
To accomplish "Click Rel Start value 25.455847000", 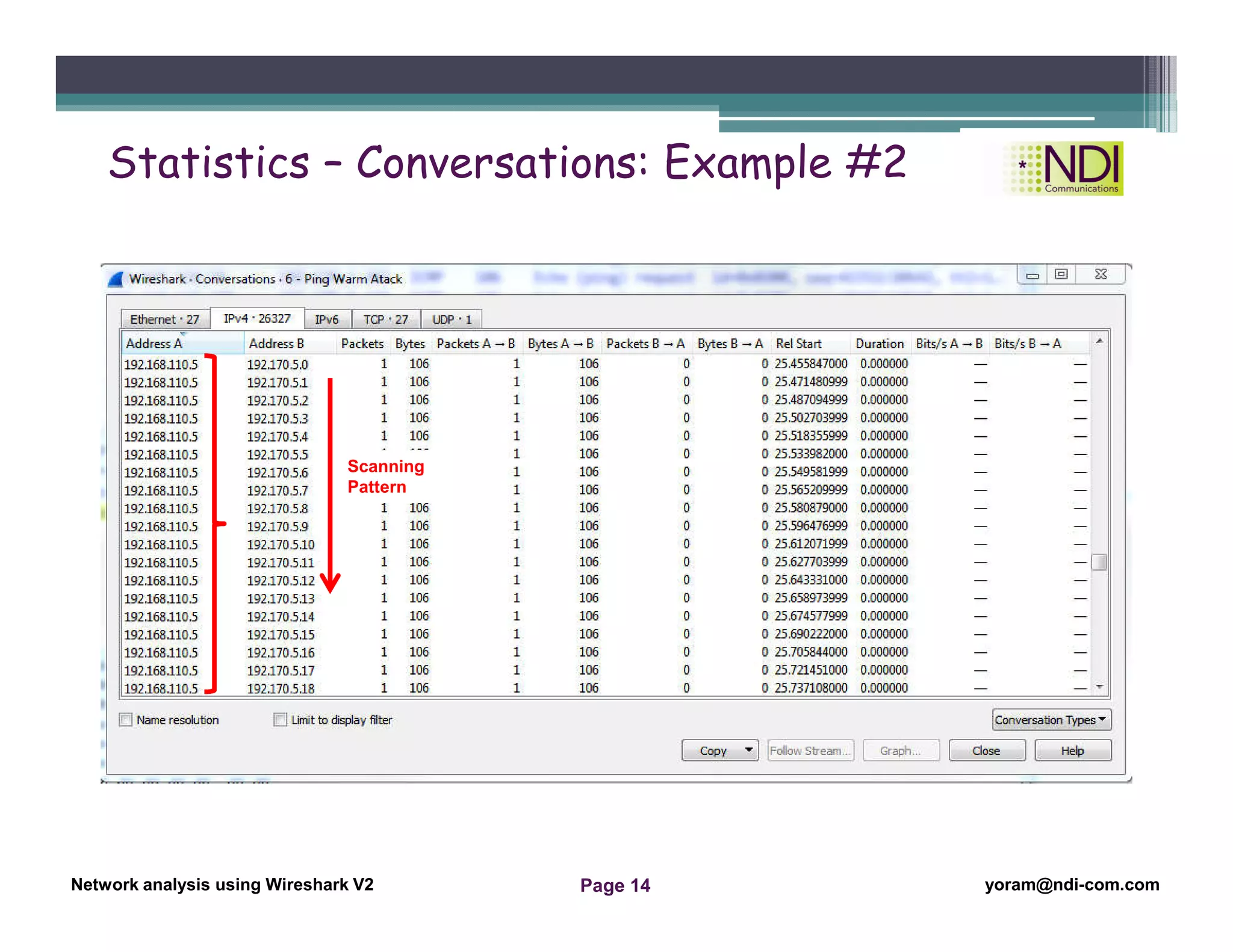I will coord(811,364).
